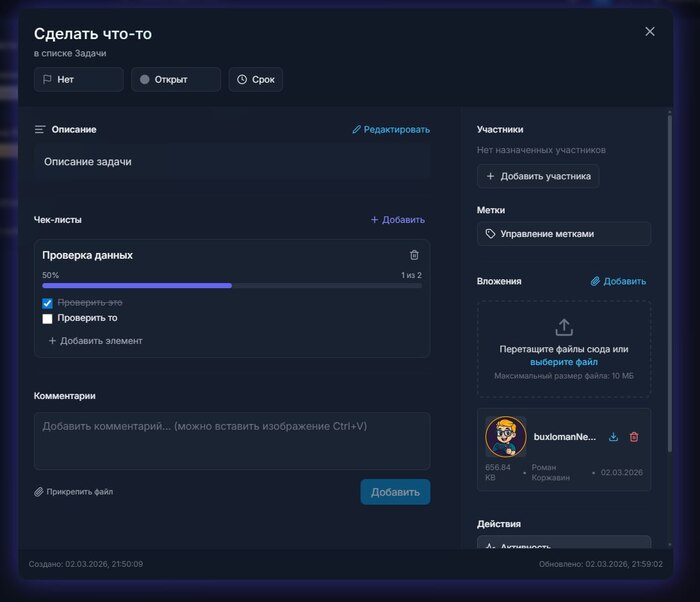The image size is (700, 602).
Task: Check the Проверить то checklist item
Action: tap(47, 318)
